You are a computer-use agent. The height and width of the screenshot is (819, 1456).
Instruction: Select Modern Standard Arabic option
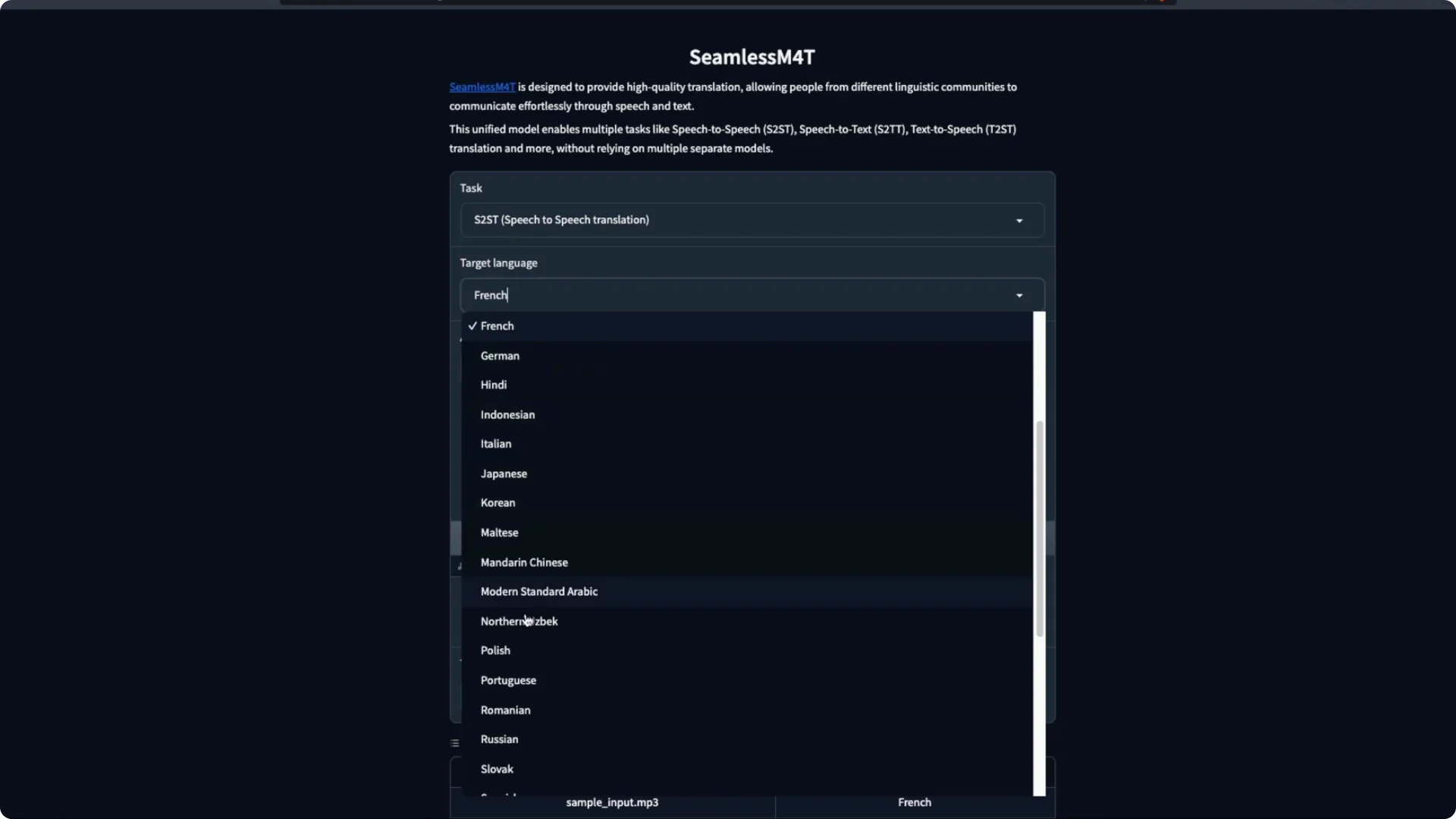pos(539,591)
